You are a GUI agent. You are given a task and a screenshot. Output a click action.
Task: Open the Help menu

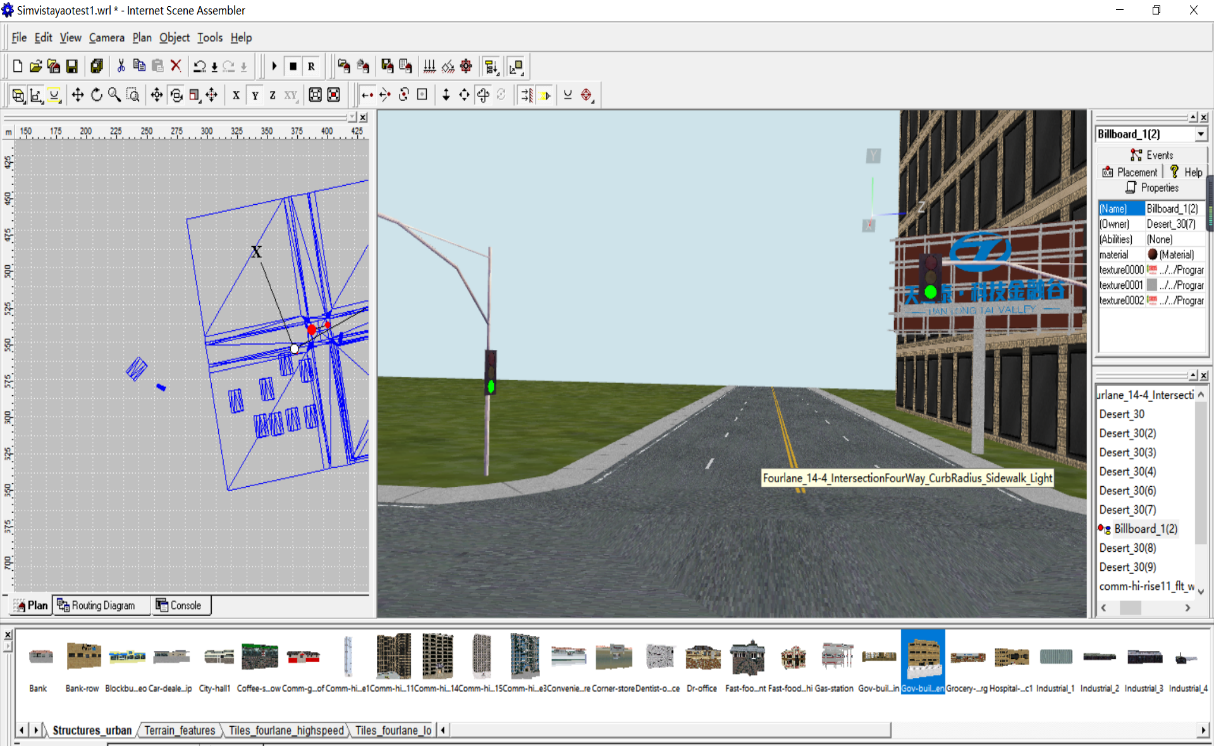coord(241,38)
